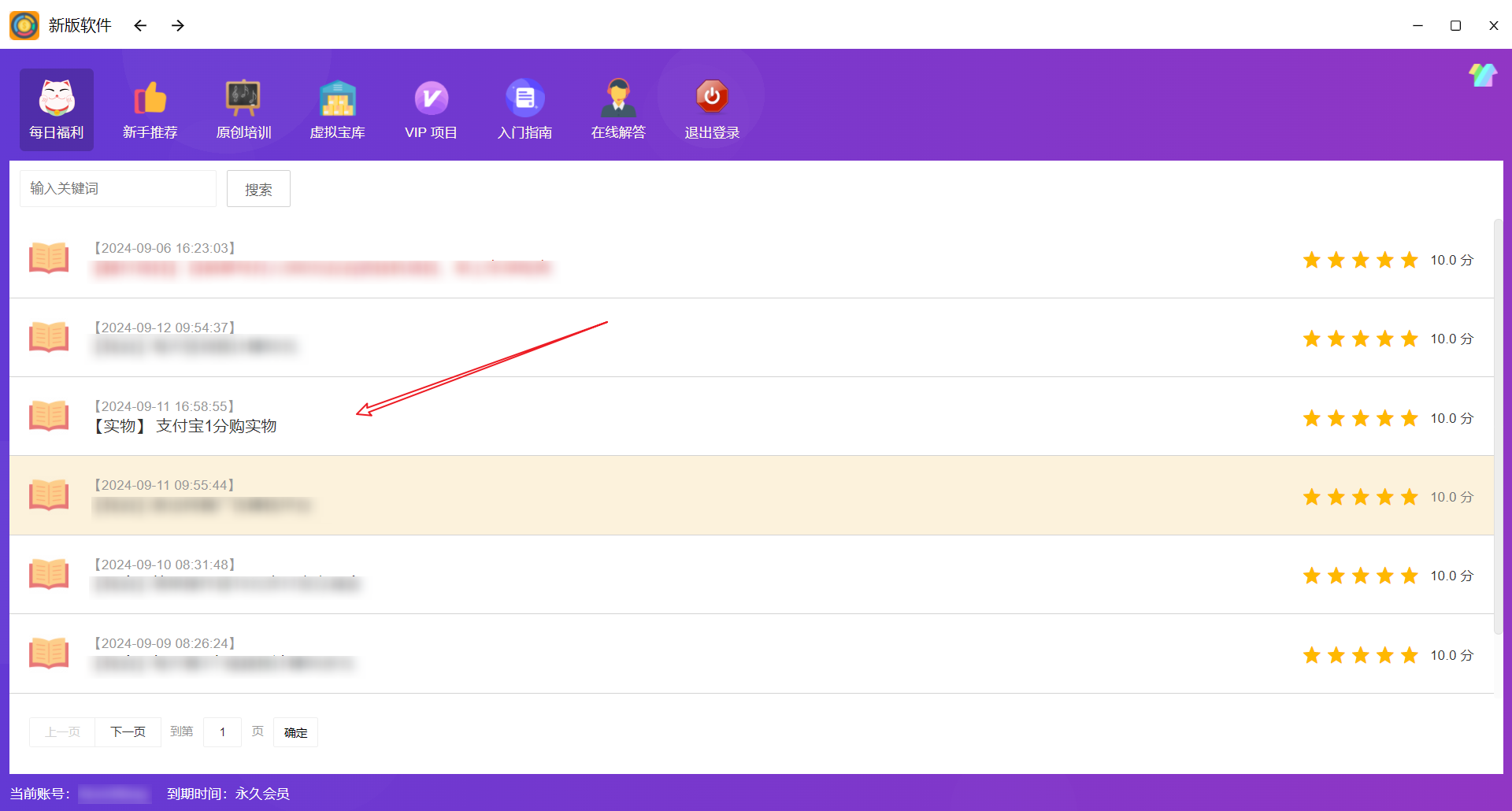
Task: Go to next page with 下一页
Action: point(128,732)
